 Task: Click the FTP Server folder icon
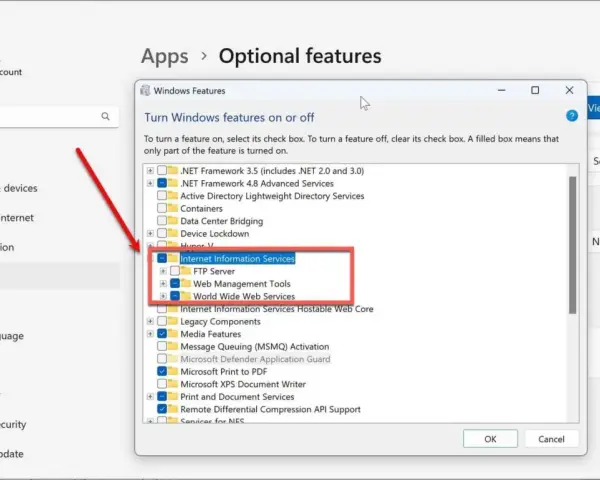186,271
